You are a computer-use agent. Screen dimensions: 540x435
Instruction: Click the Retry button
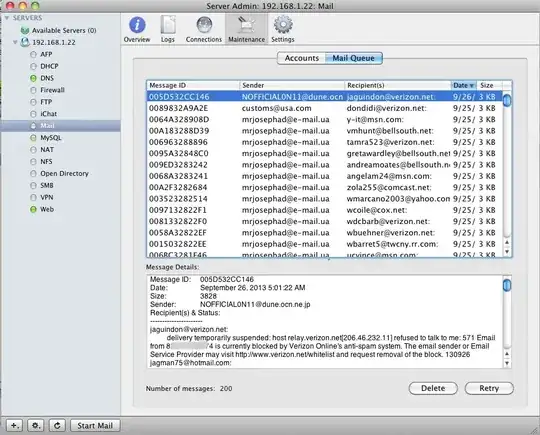point(489,388)
